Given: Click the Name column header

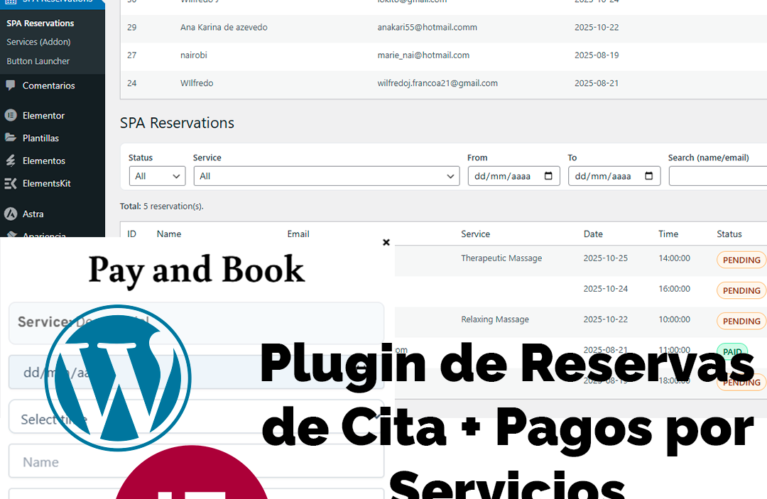Looking at the screenshot, I should (x=169, y=234).
